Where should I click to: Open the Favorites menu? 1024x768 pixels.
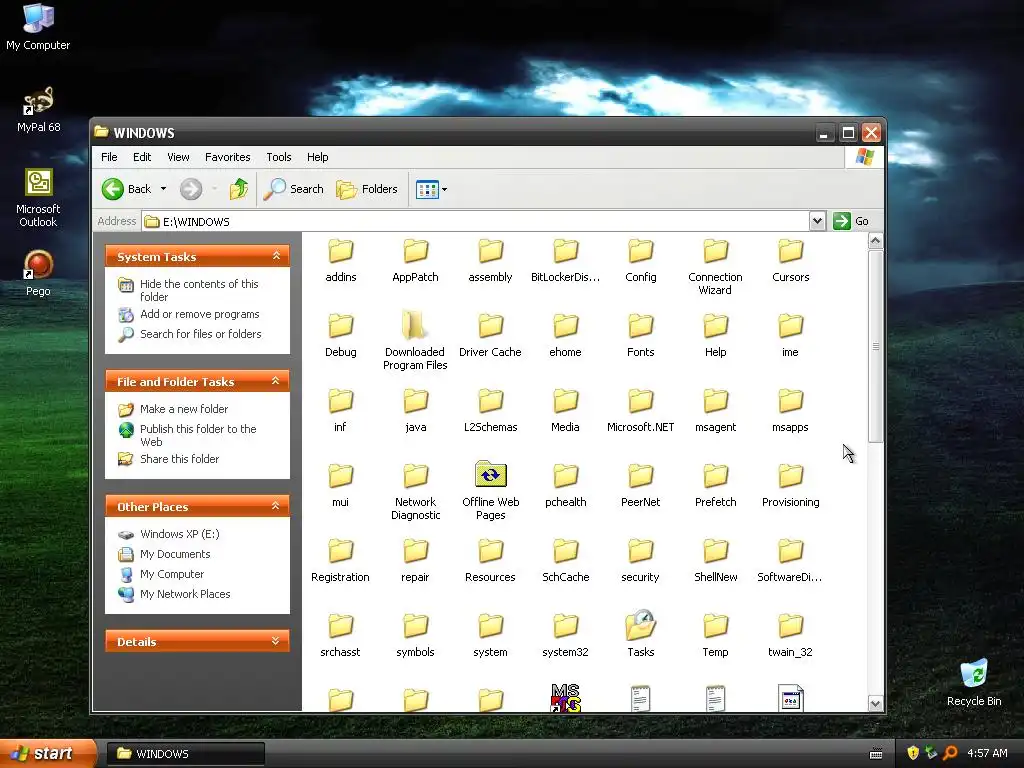[x=227, y=157]
